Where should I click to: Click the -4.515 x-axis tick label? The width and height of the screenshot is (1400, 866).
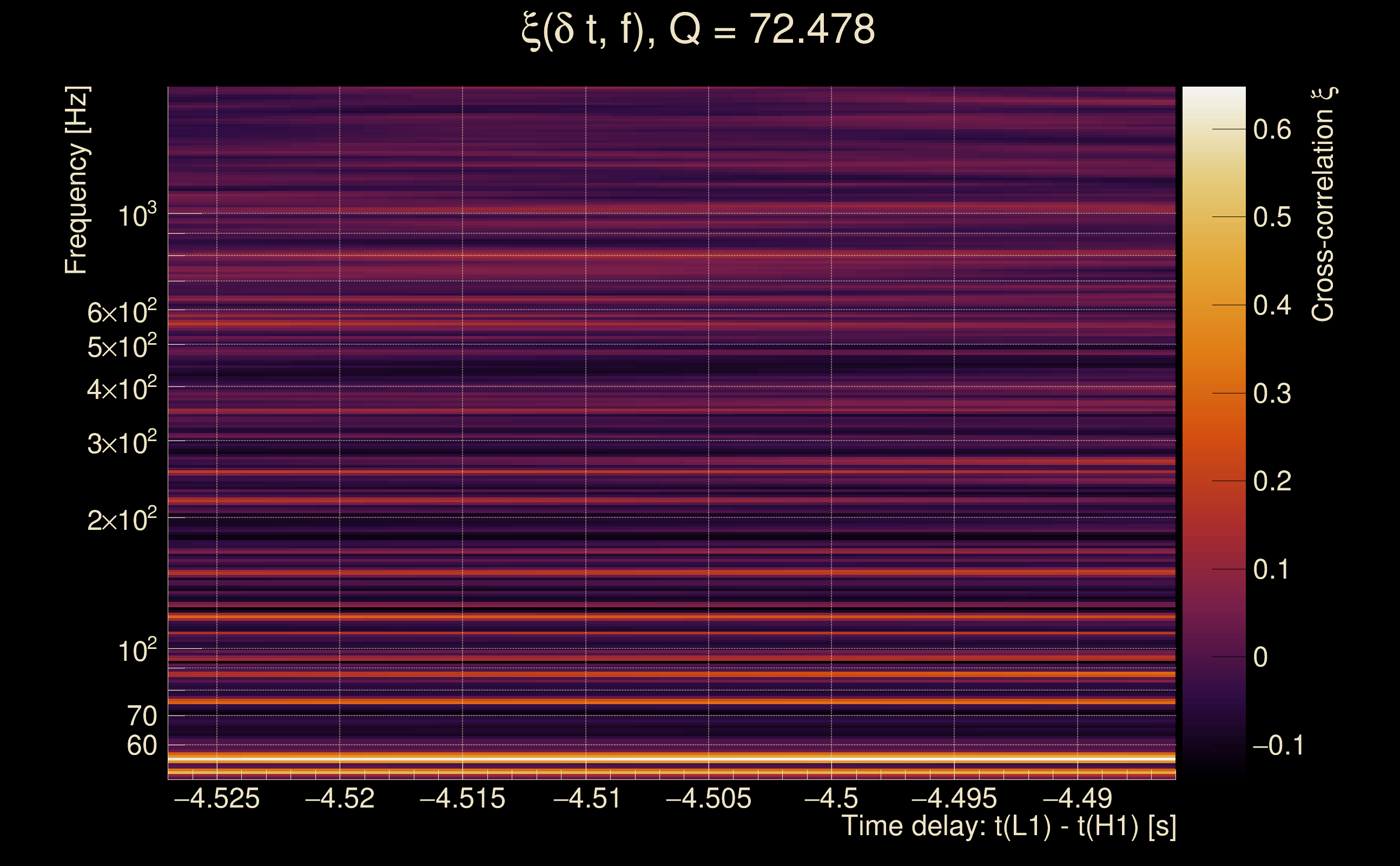[x=463, y=798]
